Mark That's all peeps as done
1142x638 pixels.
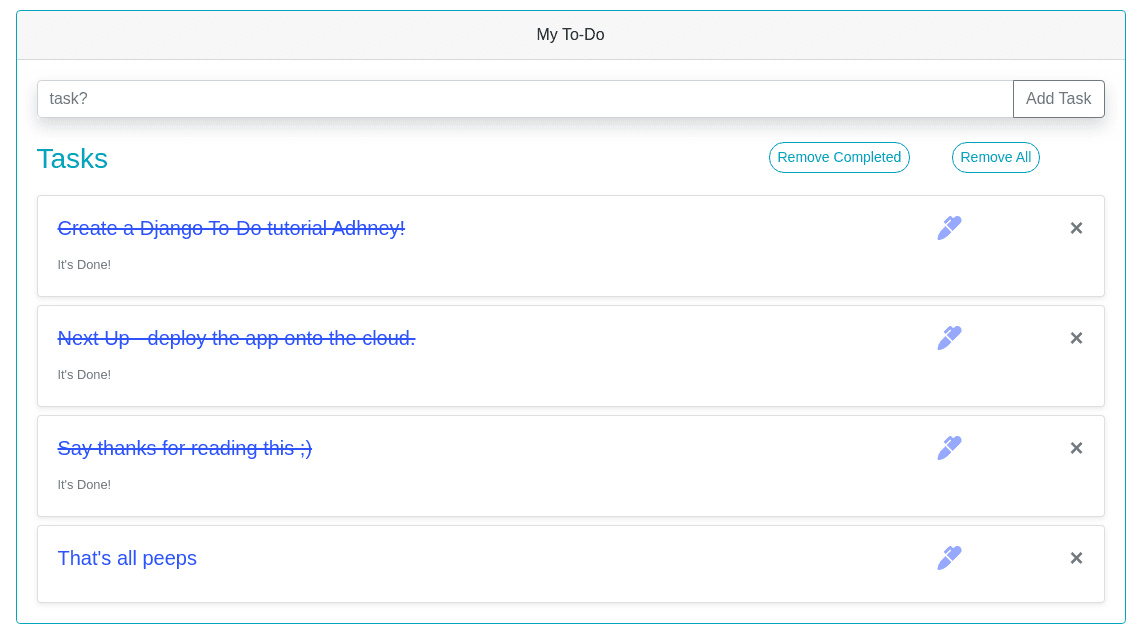pyautogui.click(x=127, y=558)
